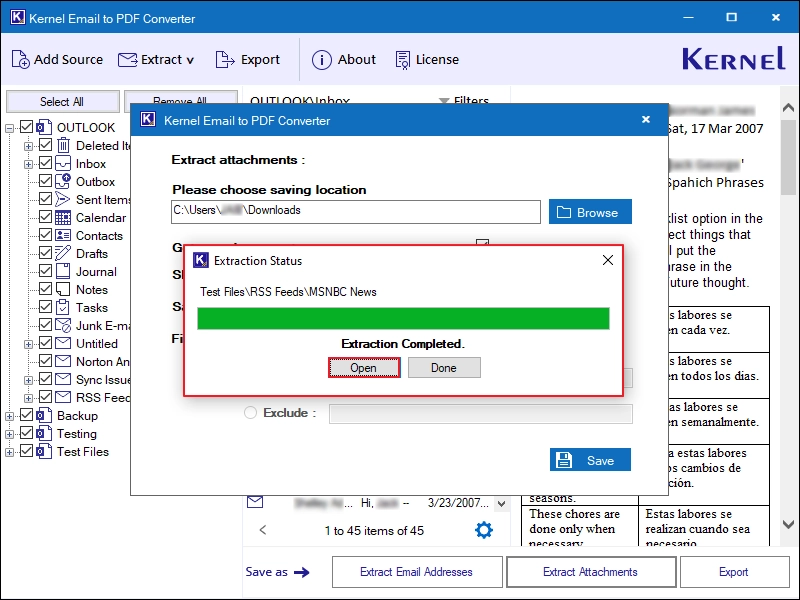Click the License certificate icon
Viewport: 800px width, 600px height.
click(x=403, y=60)
